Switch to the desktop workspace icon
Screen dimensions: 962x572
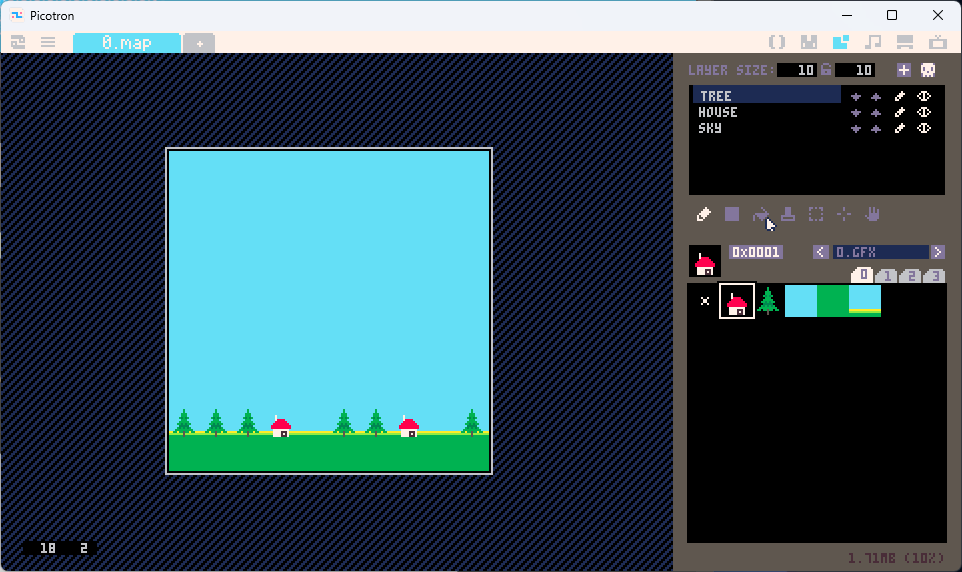pos(905,42)
